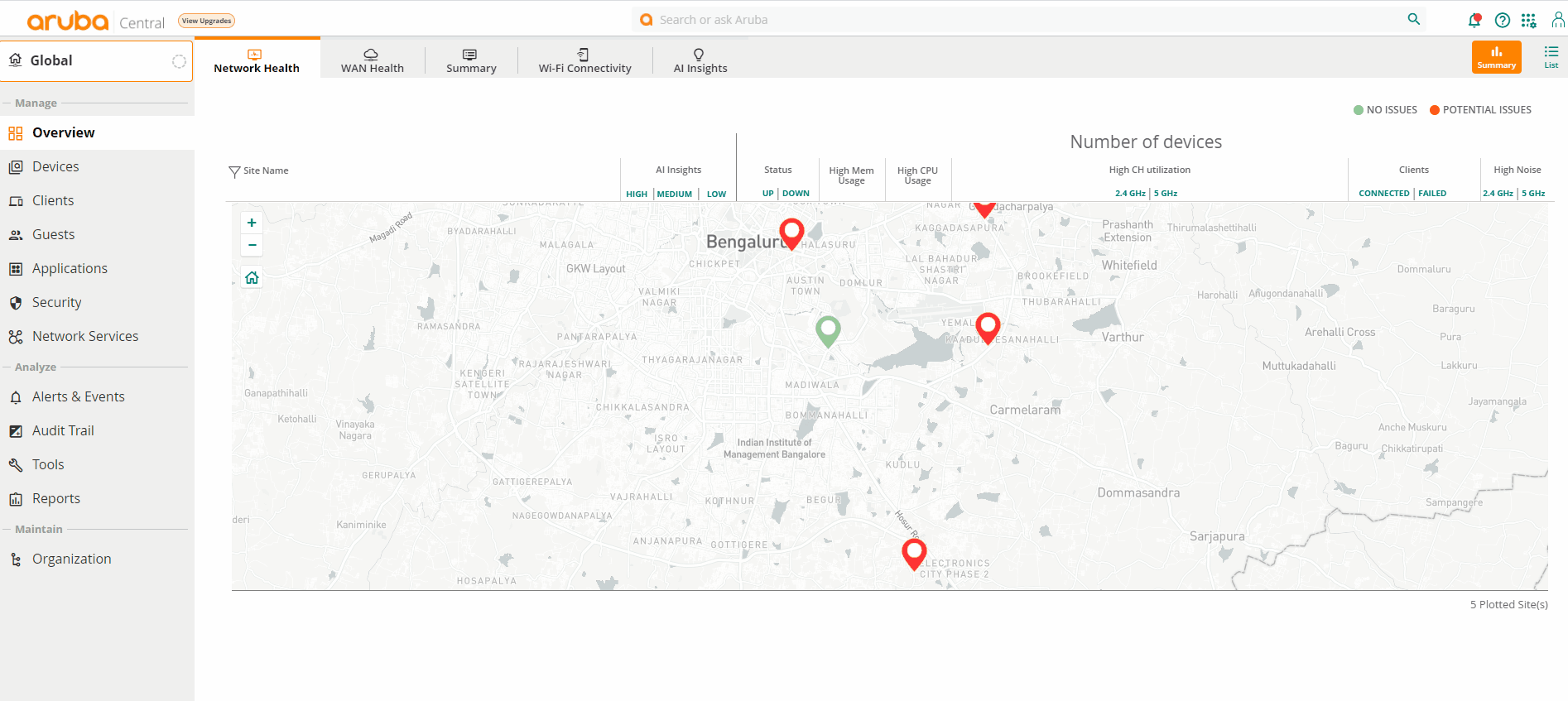Image resolution: width=1568 pixels, height=701 pixels.
Task: Click the green no-issues site map marker
Action: [828, 329]
